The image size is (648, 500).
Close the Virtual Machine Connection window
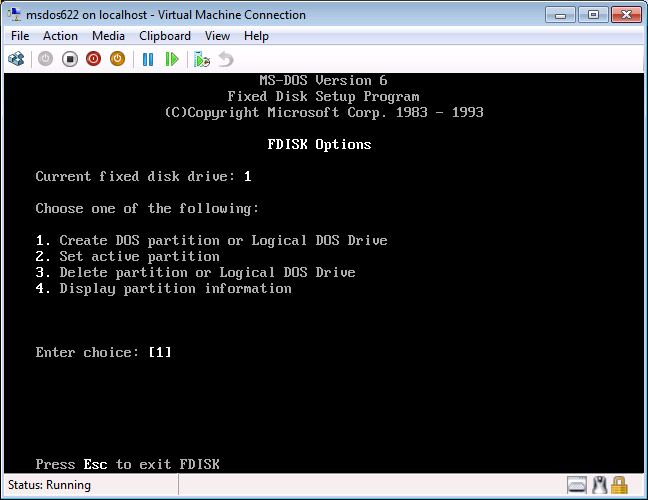(x=626, y=15)
